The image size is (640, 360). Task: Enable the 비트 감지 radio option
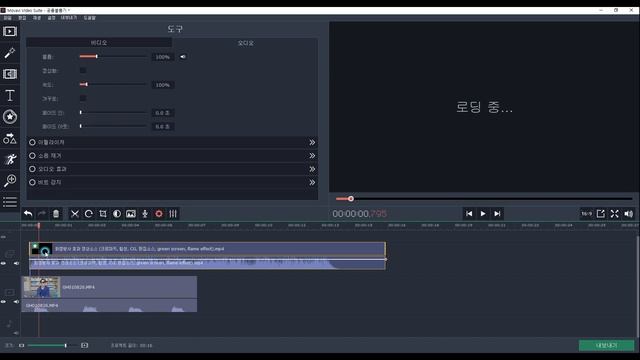[32, 182]
